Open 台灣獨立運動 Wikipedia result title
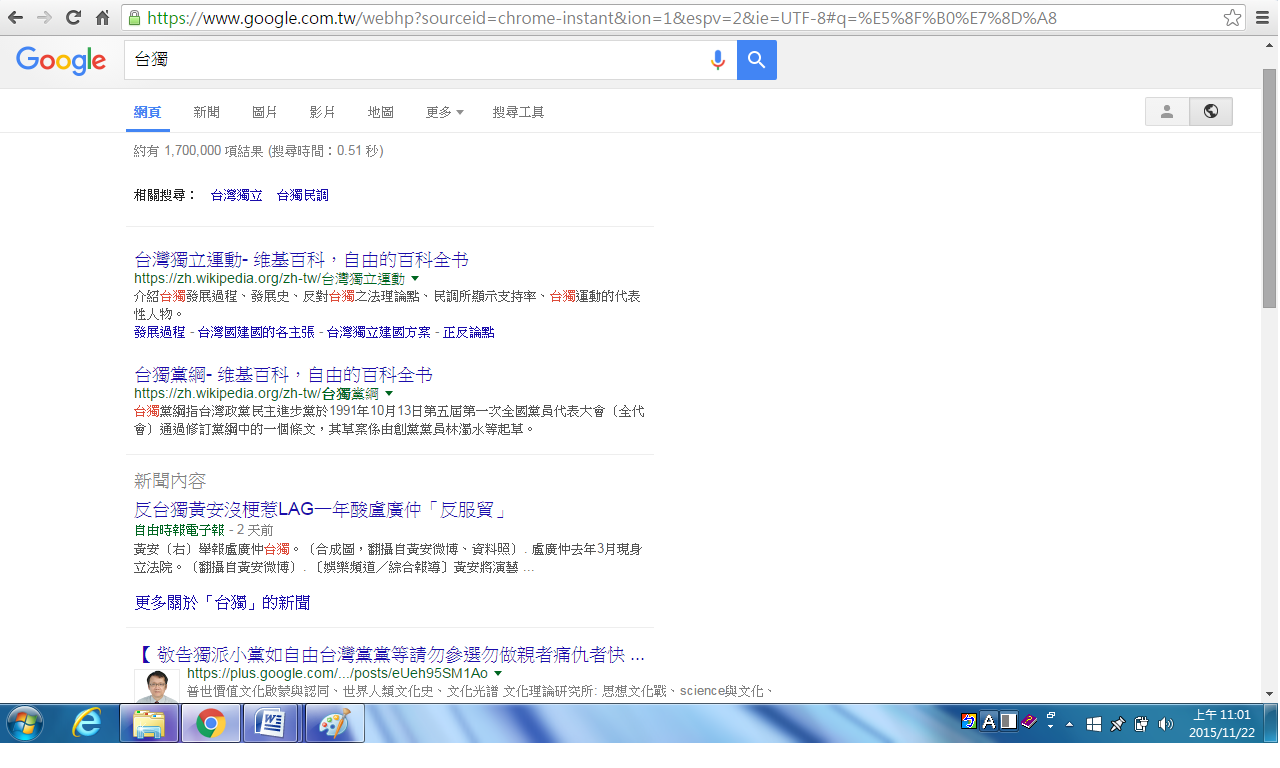 coord(301,260)
